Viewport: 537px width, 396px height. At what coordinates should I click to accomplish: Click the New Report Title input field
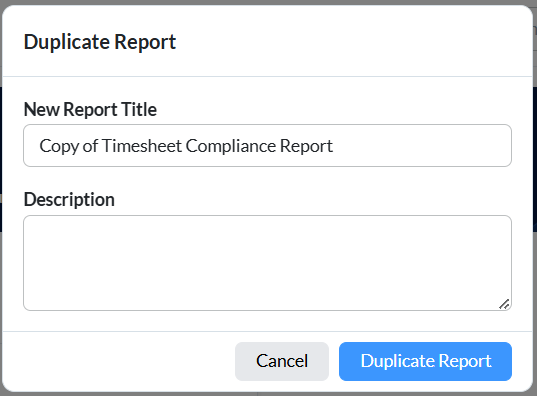(267, 146)
